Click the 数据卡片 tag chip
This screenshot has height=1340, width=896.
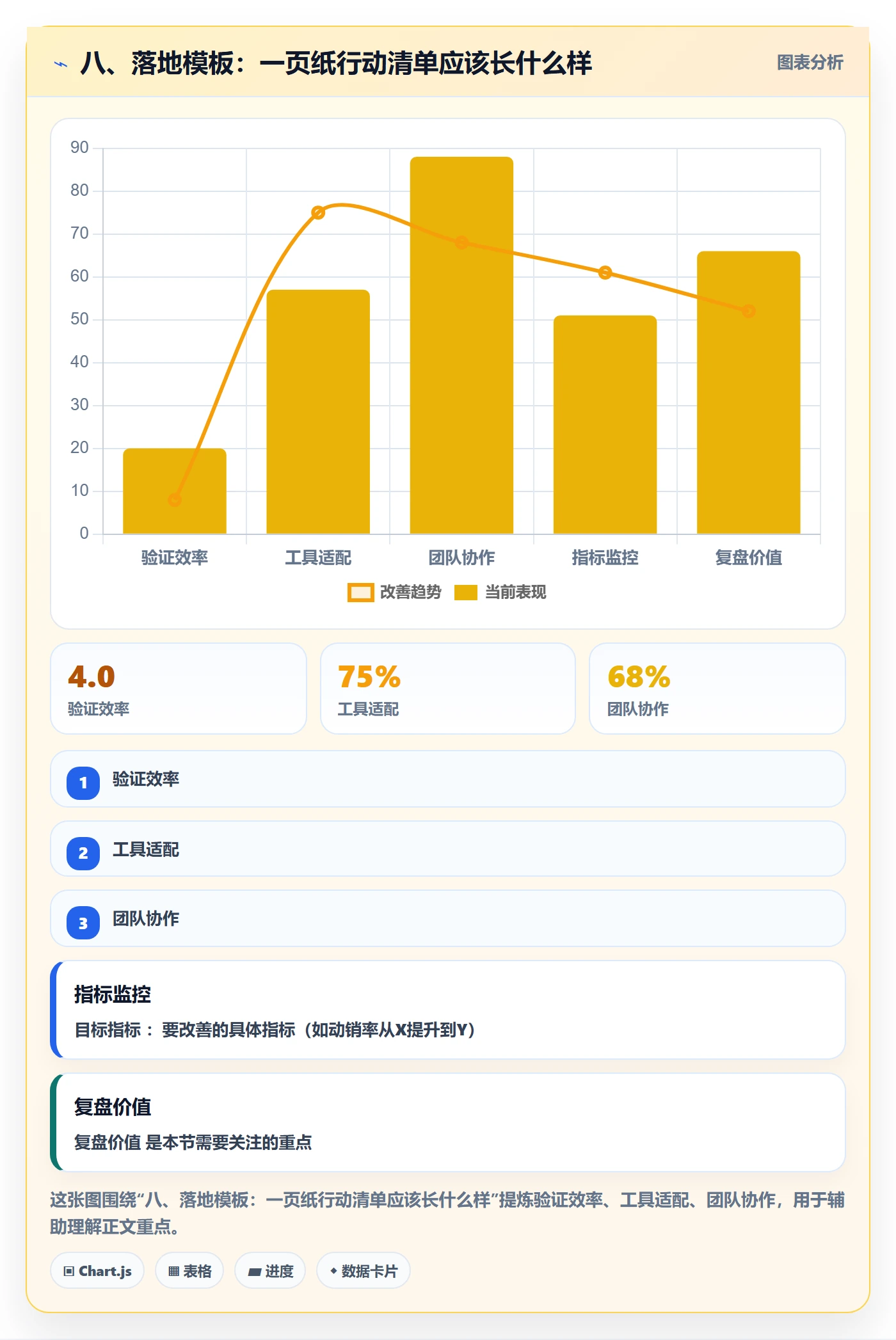pyautogui.click(x=364, y=1271)
